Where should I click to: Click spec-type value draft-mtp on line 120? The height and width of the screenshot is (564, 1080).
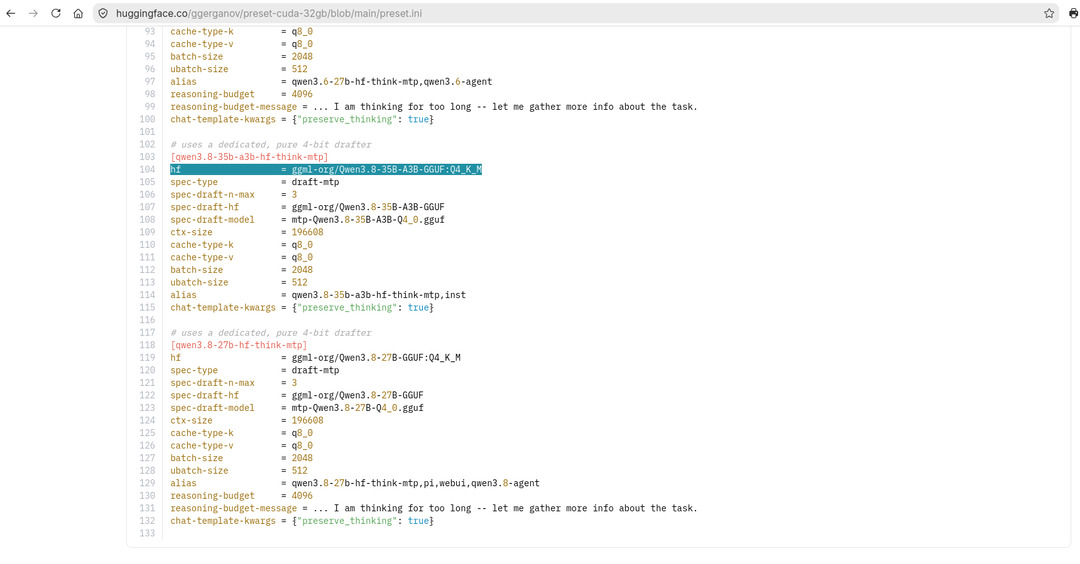[315, 370]
